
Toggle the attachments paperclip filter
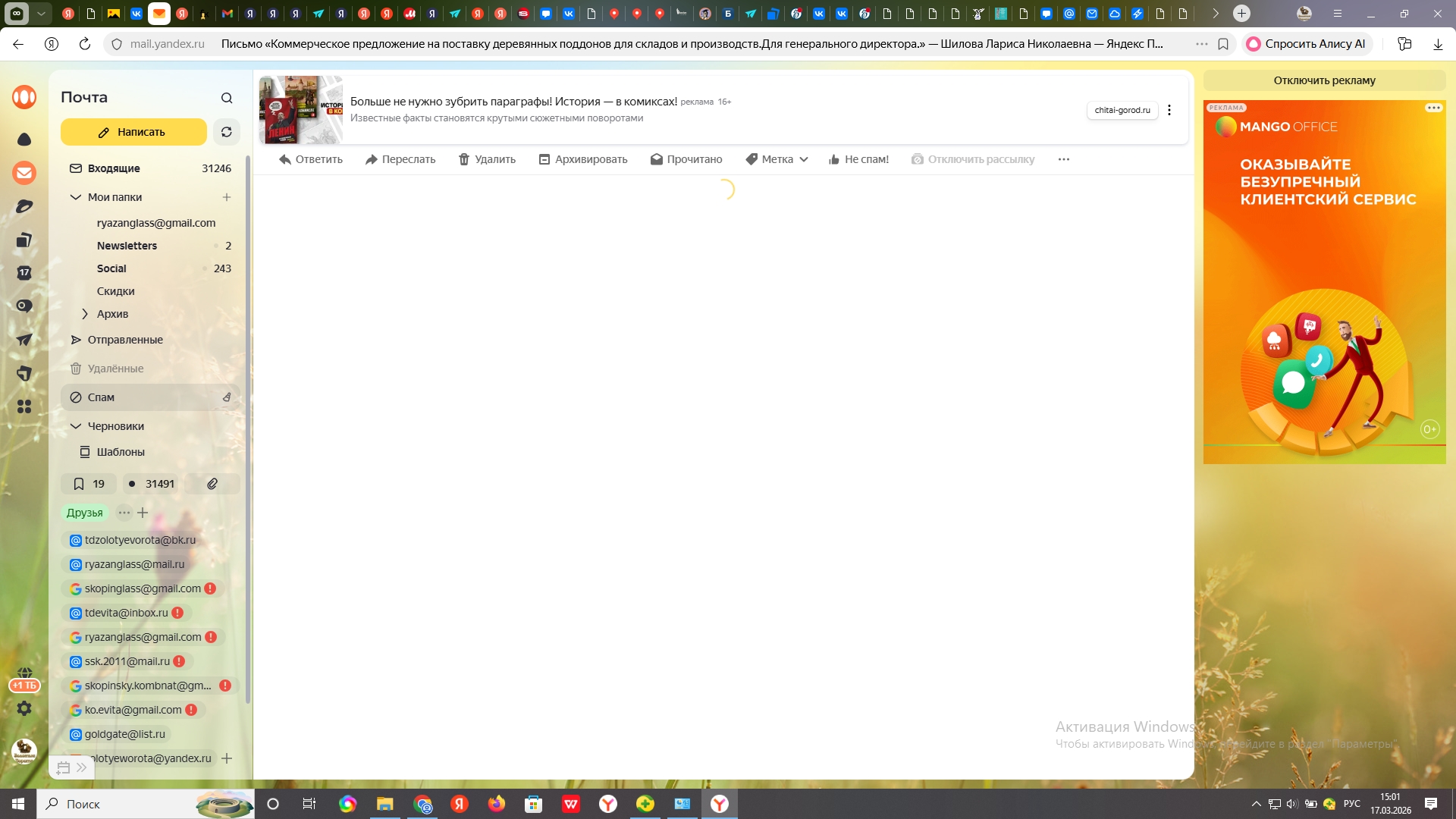(212, 484)
